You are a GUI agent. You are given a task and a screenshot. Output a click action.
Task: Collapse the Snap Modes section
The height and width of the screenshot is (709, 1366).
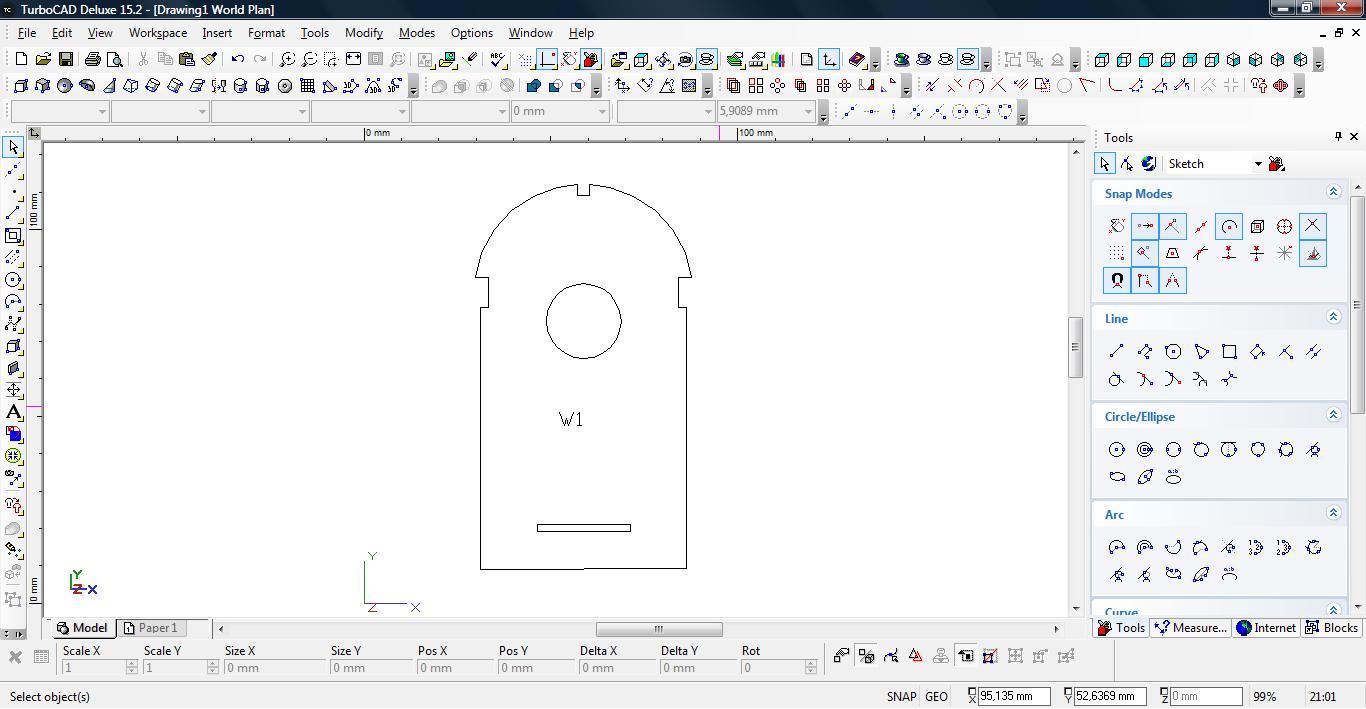pos(1333,192)
